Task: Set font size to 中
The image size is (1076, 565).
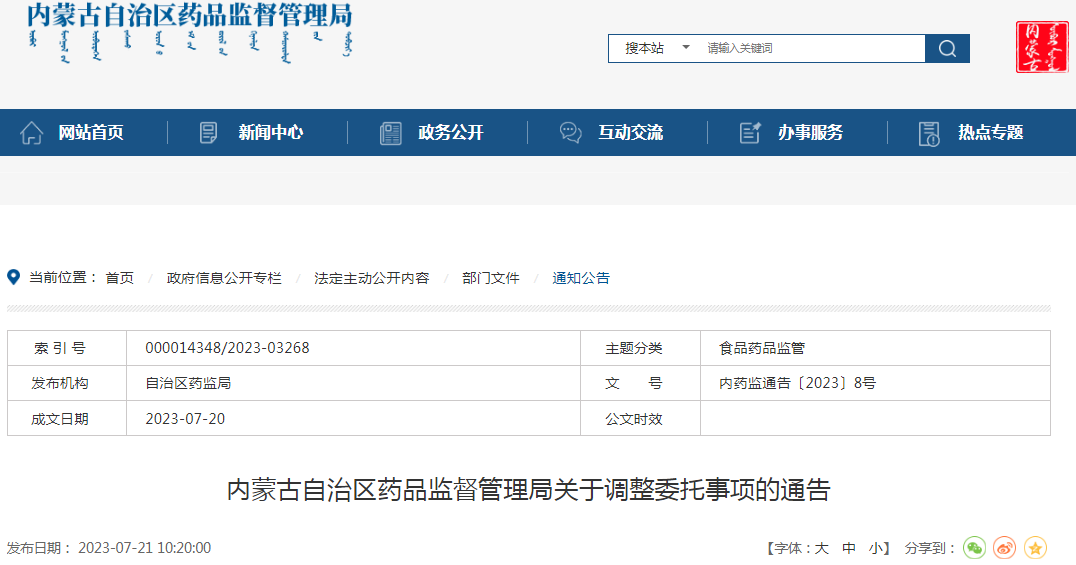Action: tap(849, 548)
